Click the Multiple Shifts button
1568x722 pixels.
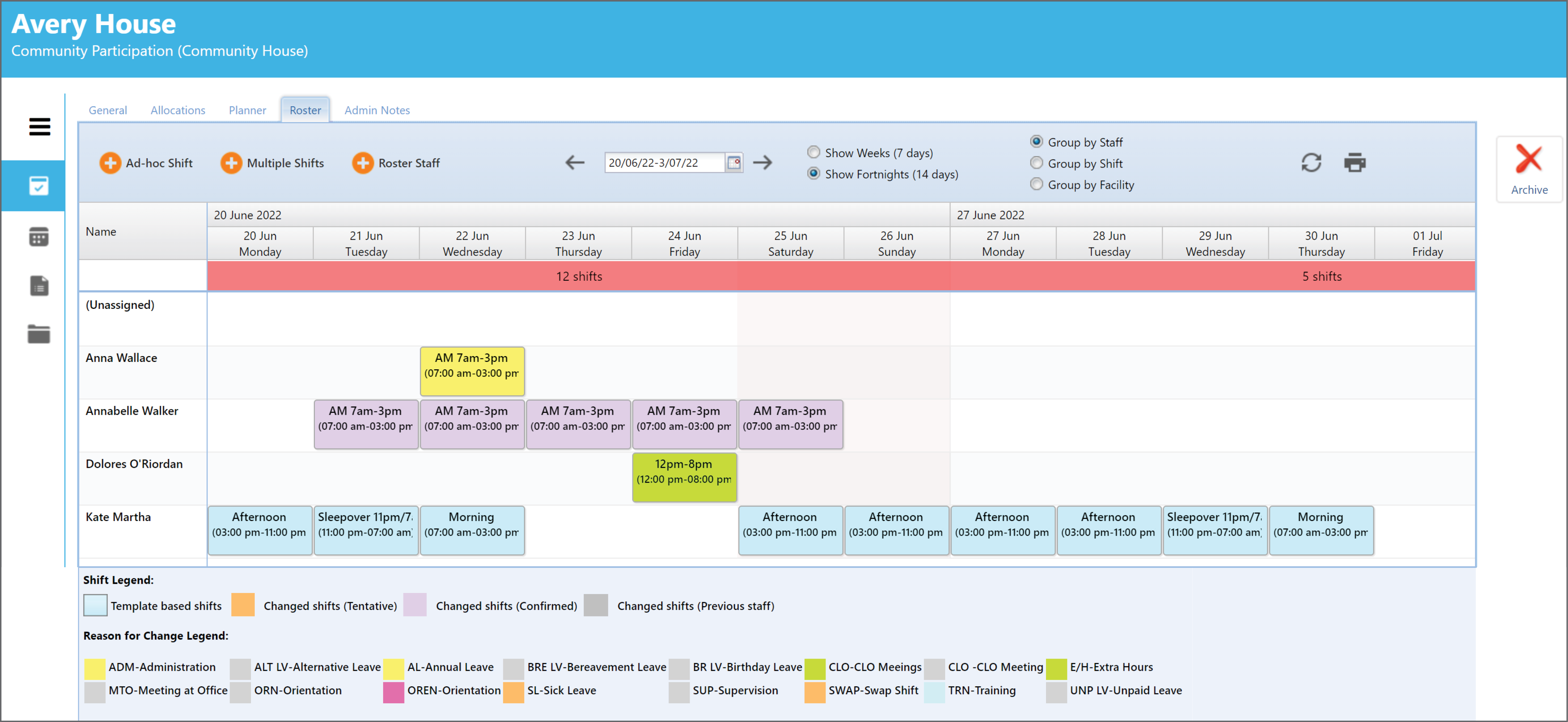pyautogui.click(x=271, y=162)
